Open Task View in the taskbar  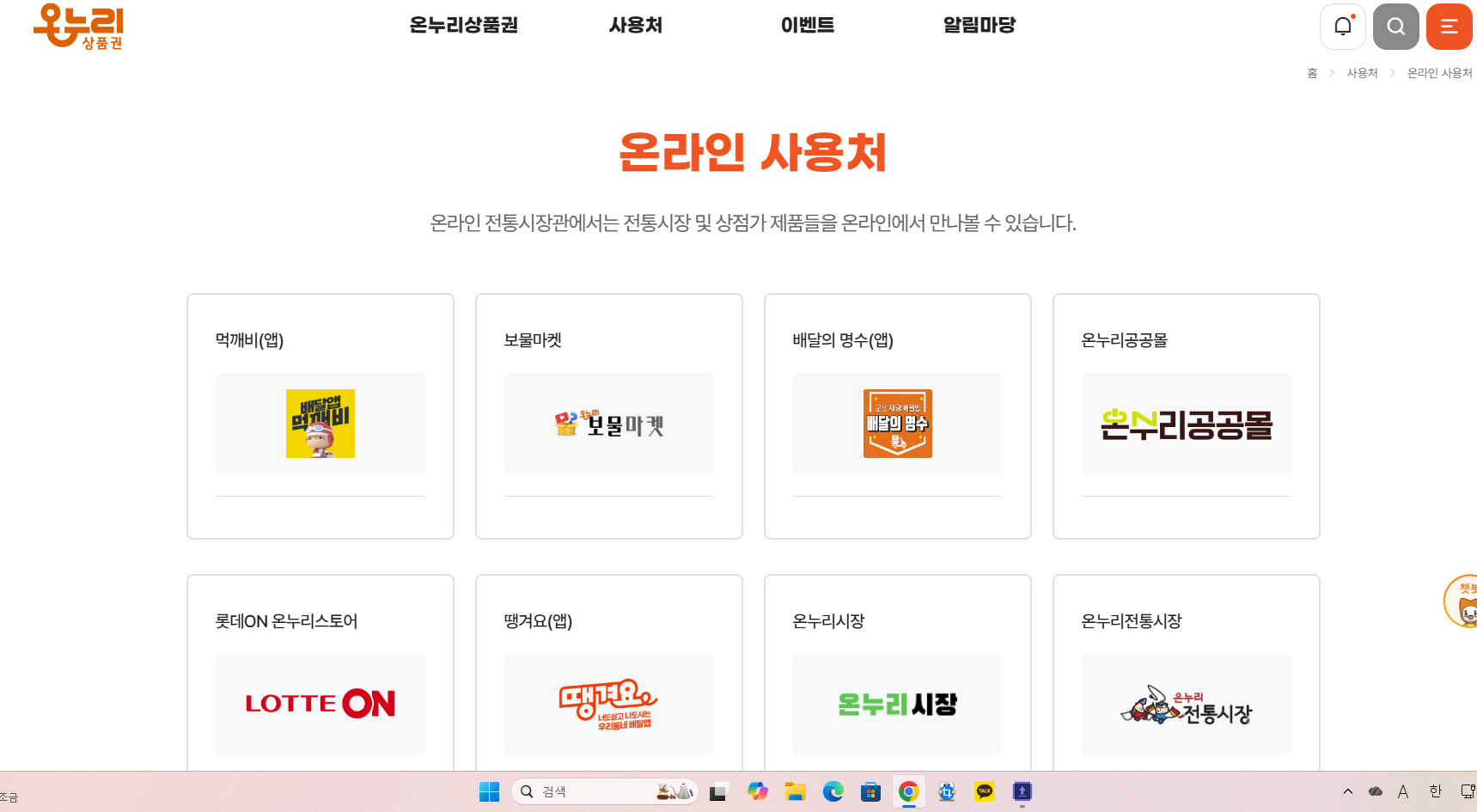click(x=718, y=791)
